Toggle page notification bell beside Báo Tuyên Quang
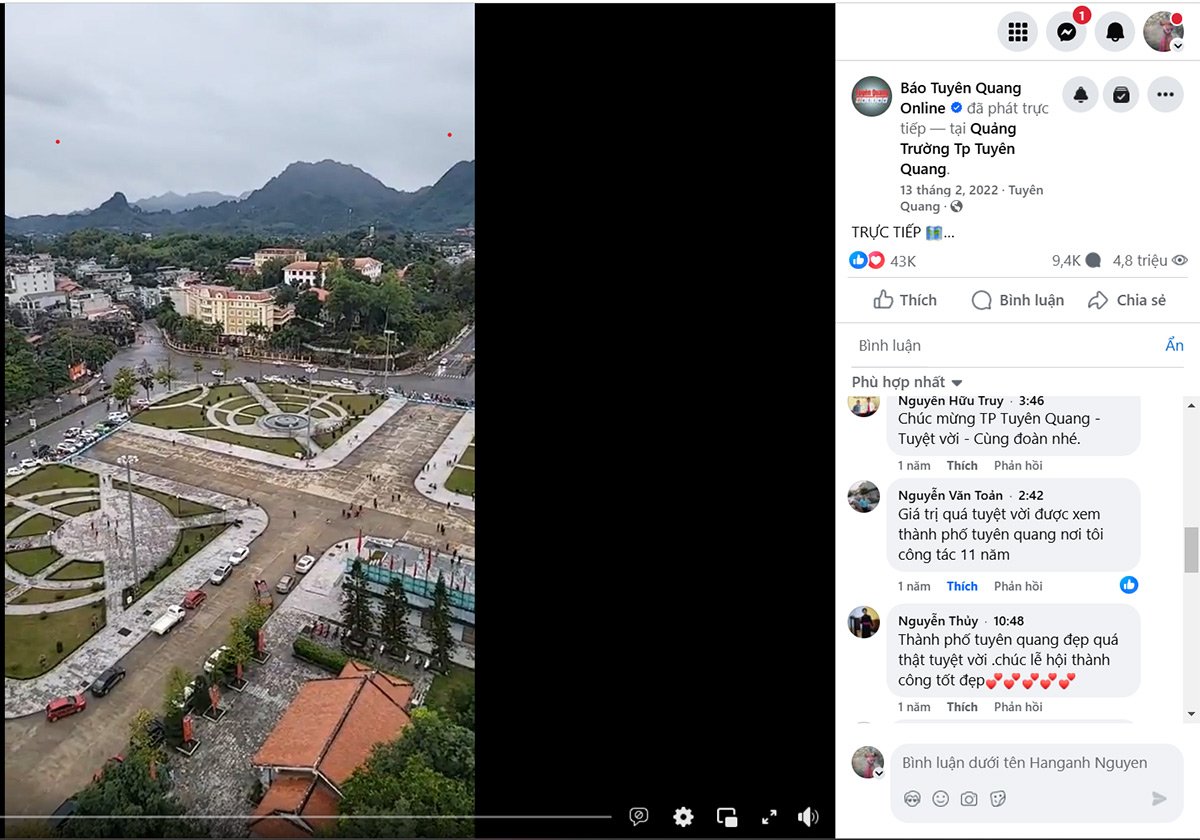This screenshot has height=840, width=1200. (x=1080, y=95)
